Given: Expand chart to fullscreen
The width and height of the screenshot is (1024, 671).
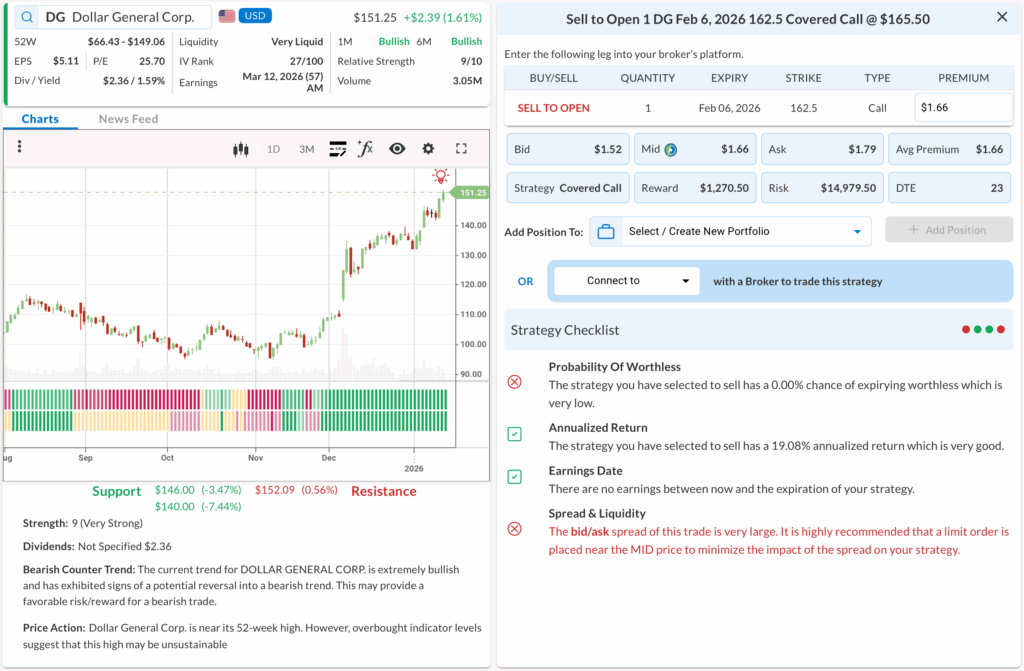Looking at the screenshot, I should click(461, 149).
